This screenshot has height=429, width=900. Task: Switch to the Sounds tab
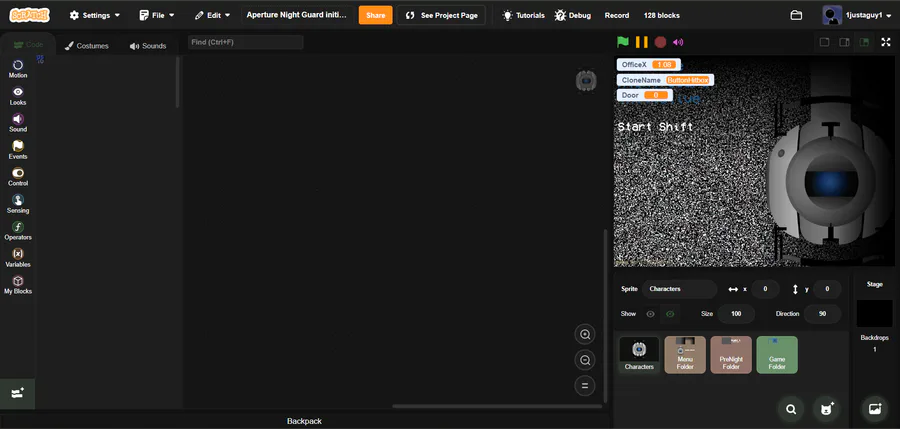pos(148,46)
